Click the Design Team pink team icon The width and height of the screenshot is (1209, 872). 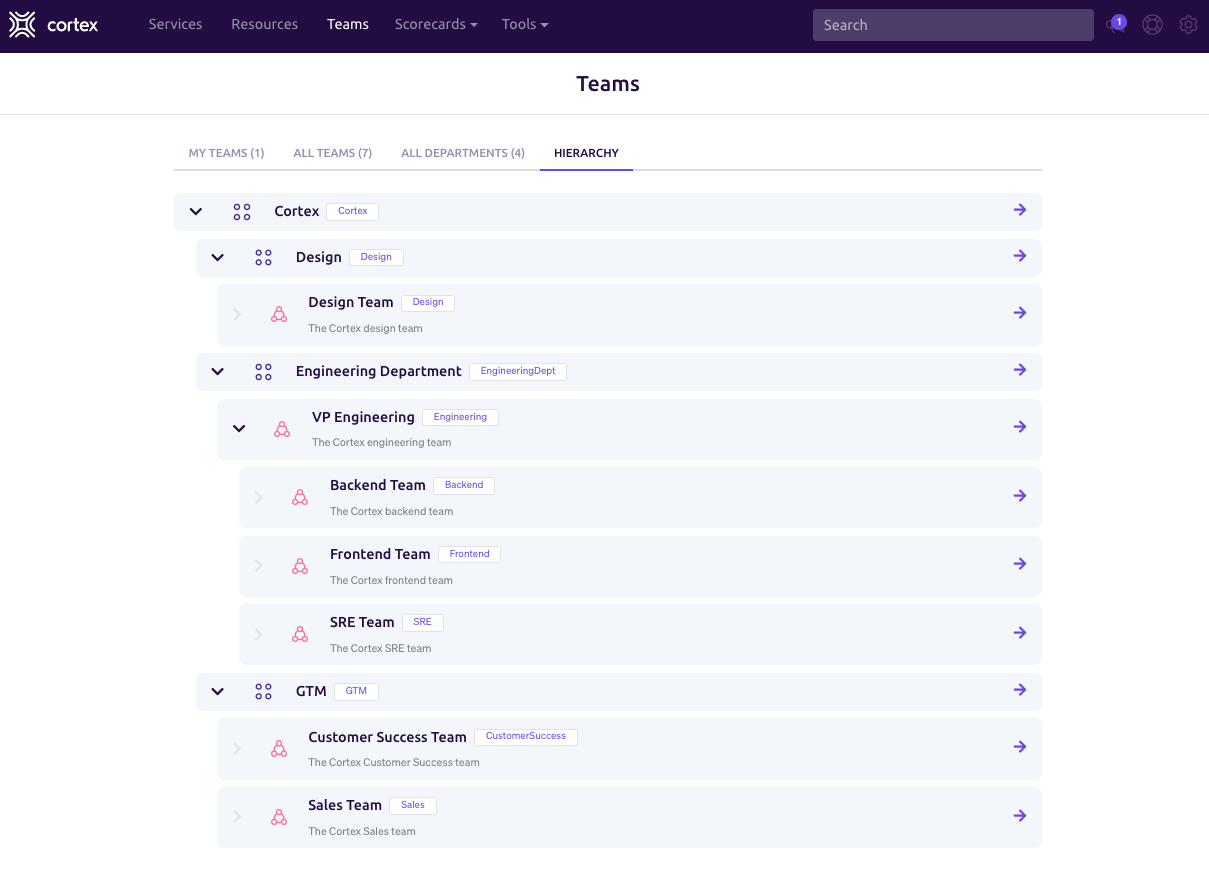(279, 314)
